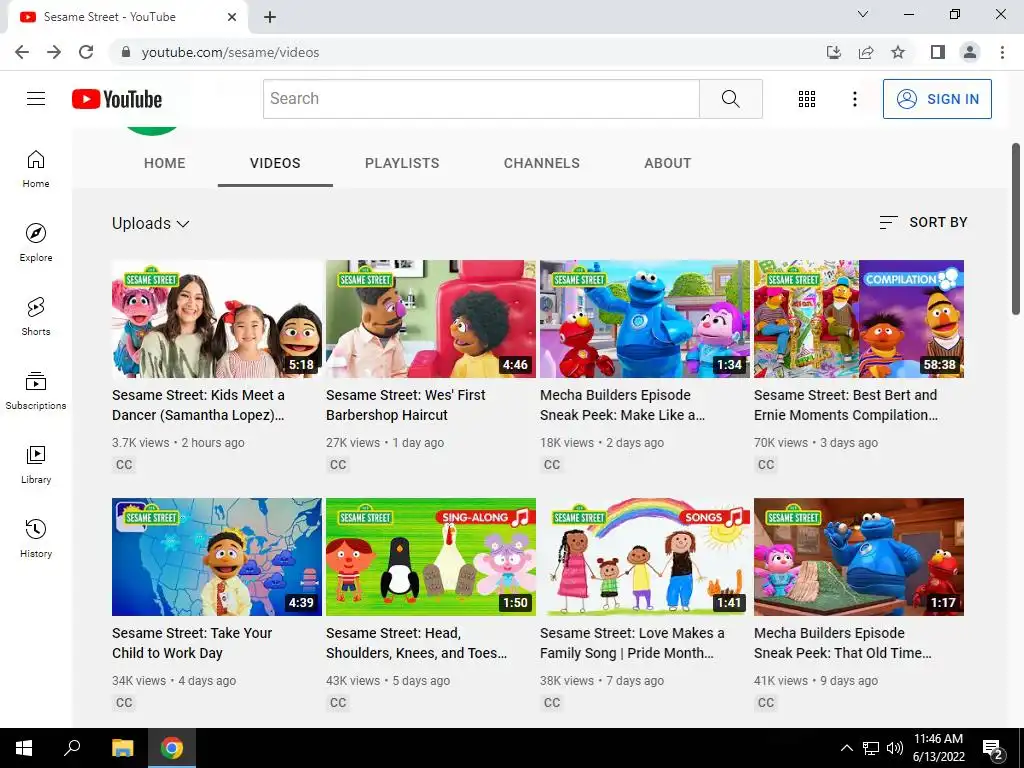Click title 'Sneak Peek: That Old Time...'
The height and width of the screenshot is (768, 1024).
coord(842,643)
